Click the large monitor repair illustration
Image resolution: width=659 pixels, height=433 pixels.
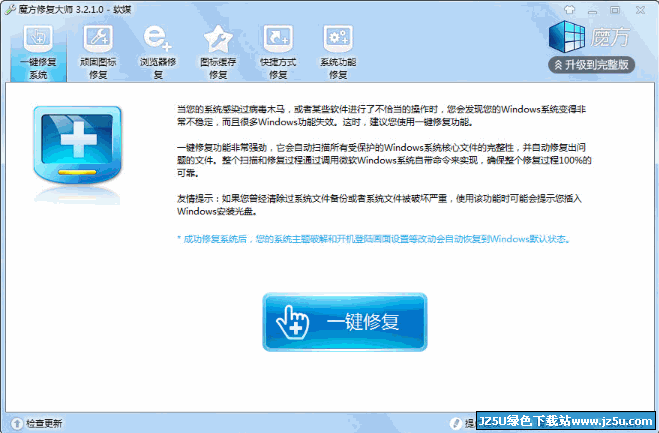77,145
